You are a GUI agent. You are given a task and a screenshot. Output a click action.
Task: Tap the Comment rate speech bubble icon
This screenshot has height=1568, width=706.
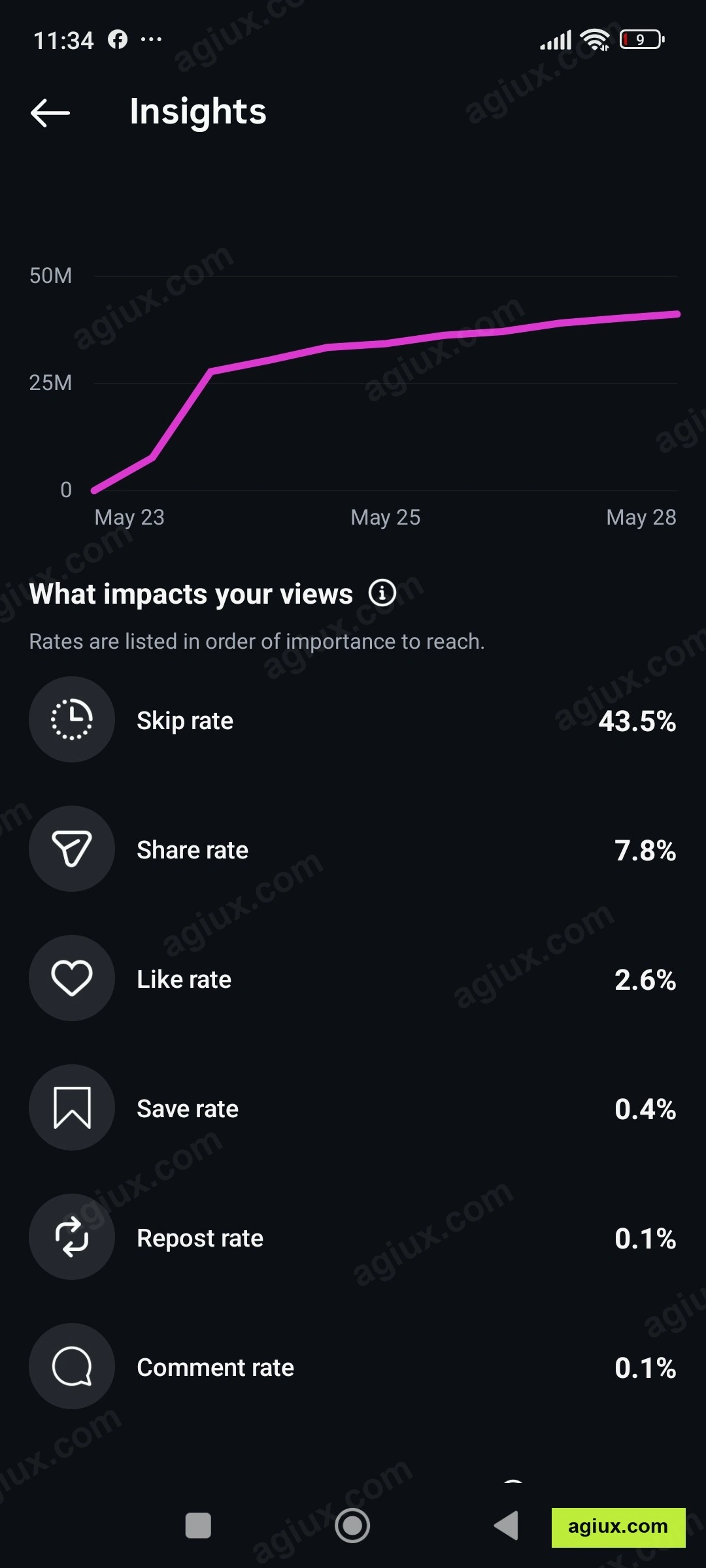pyautogui.click(x=72, y=1366)
